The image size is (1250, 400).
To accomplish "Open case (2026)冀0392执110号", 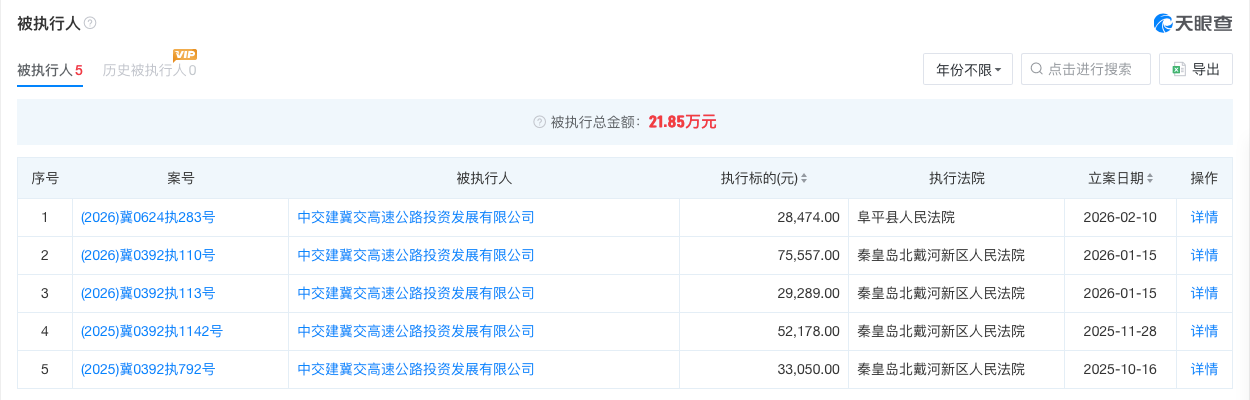I will click(148, 255).
